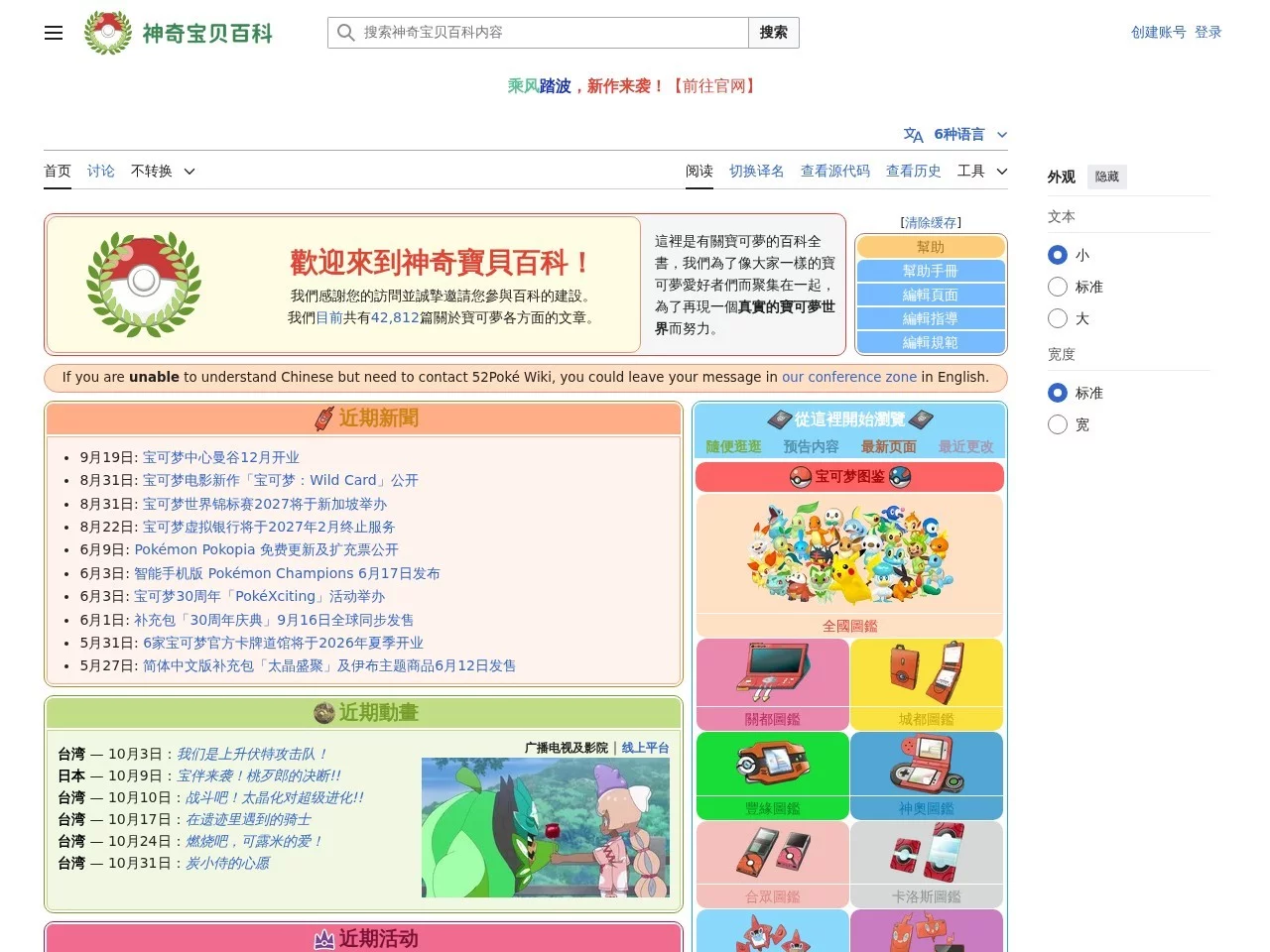The width and height of the screenshot is (1270, 952).
Task: Expand the 6种语言 language dropdown
Action: (958, 135)
